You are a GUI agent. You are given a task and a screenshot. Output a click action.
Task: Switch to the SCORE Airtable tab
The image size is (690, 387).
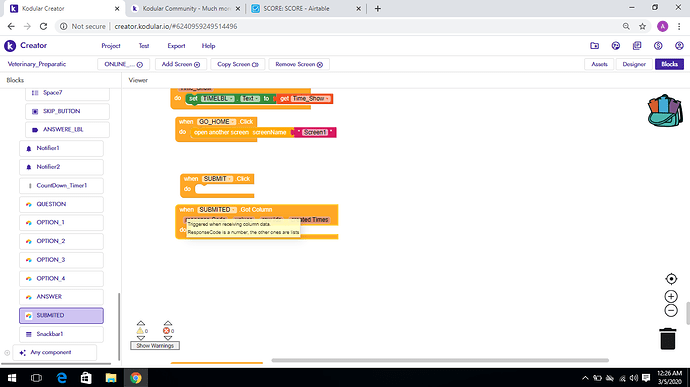(306, 8)
